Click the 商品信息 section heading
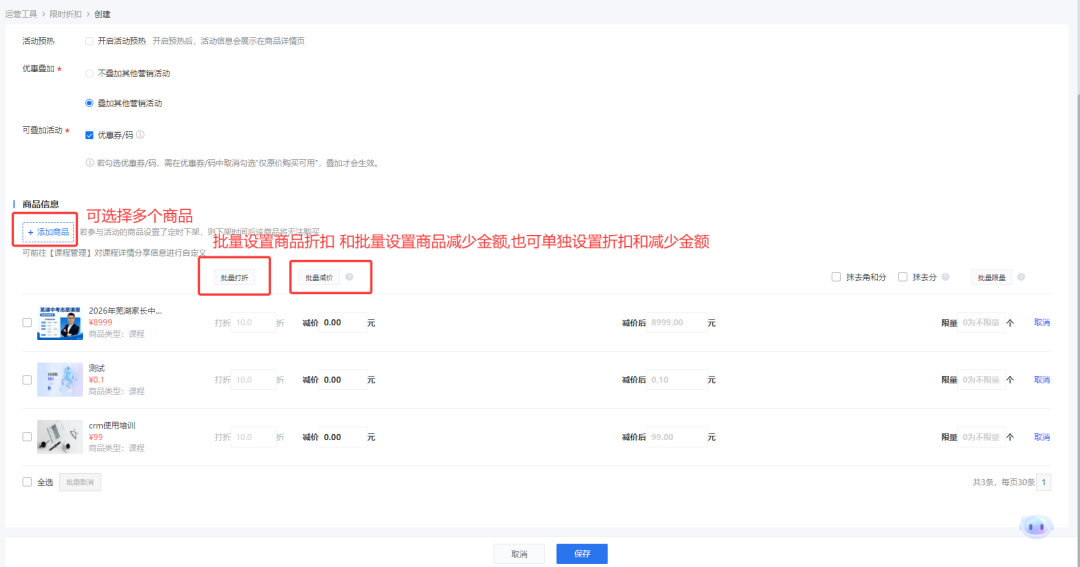The width and height of the screenshot is (1080, 567). click(x=41, y=204)
